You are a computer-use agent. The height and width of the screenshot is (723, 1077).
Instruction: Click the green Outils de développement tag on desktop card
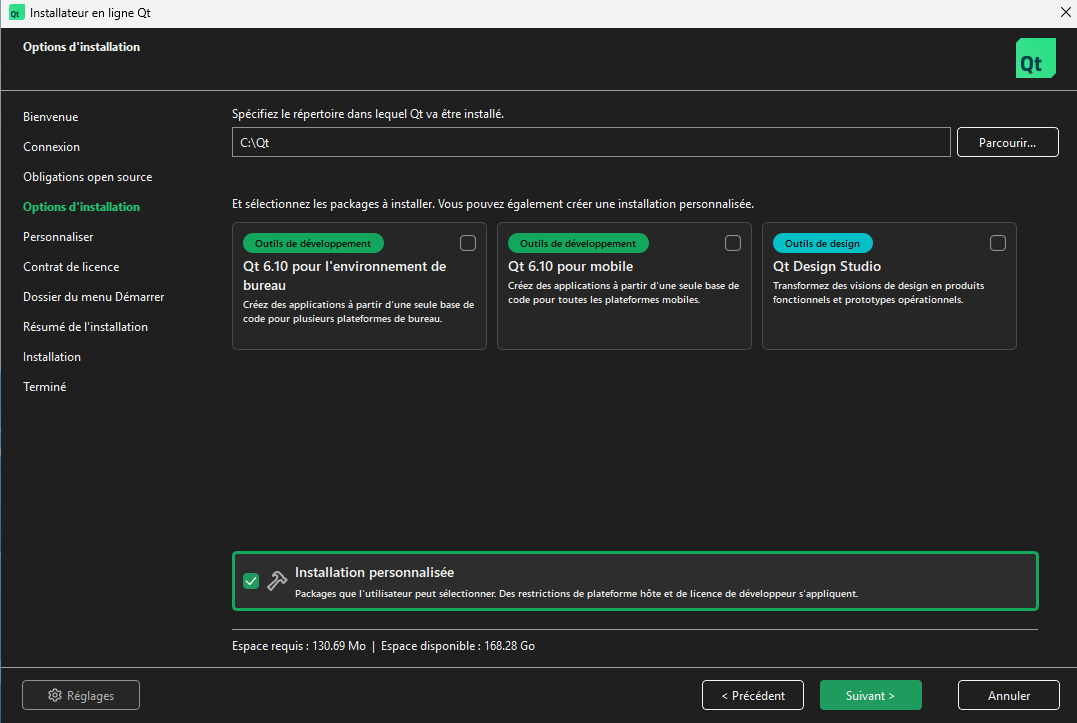pyautogui.click(x=313, y=243)
